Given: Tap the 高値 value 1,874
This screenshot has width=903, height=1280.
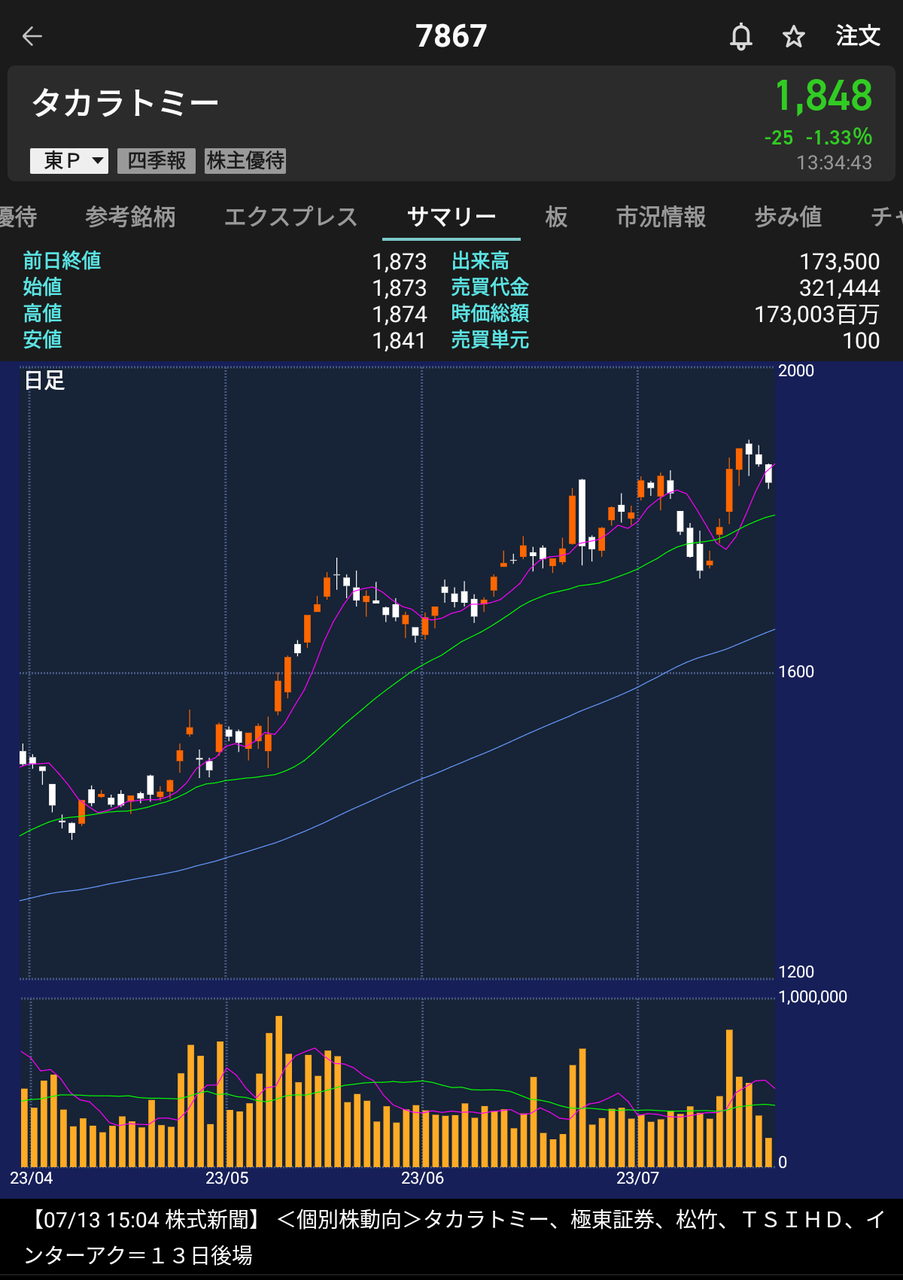Looking at the screenshot, I should pos(399,314).
